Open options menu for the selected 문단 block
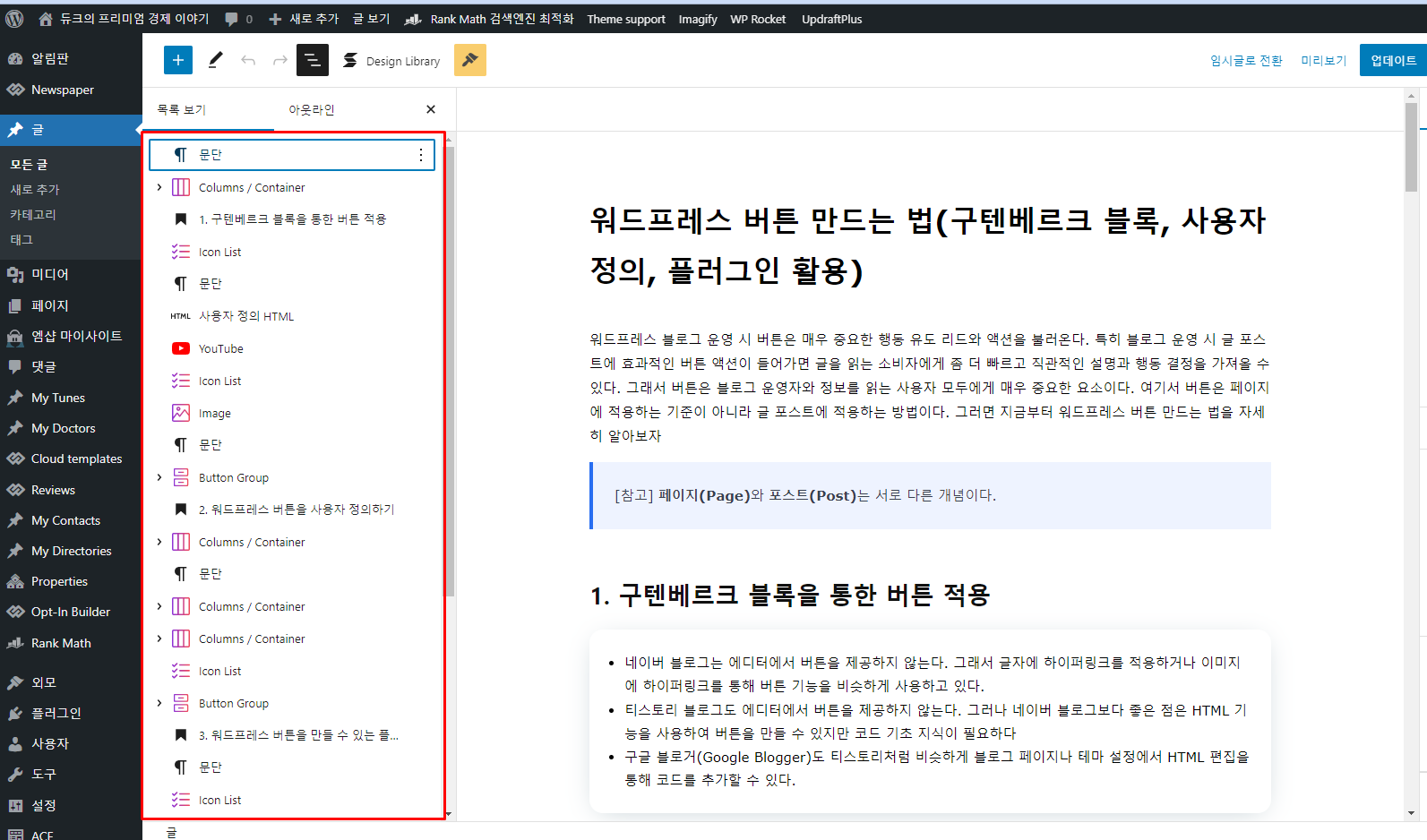This screenshot has height=840, width=1427. click(x=421, y=155)
